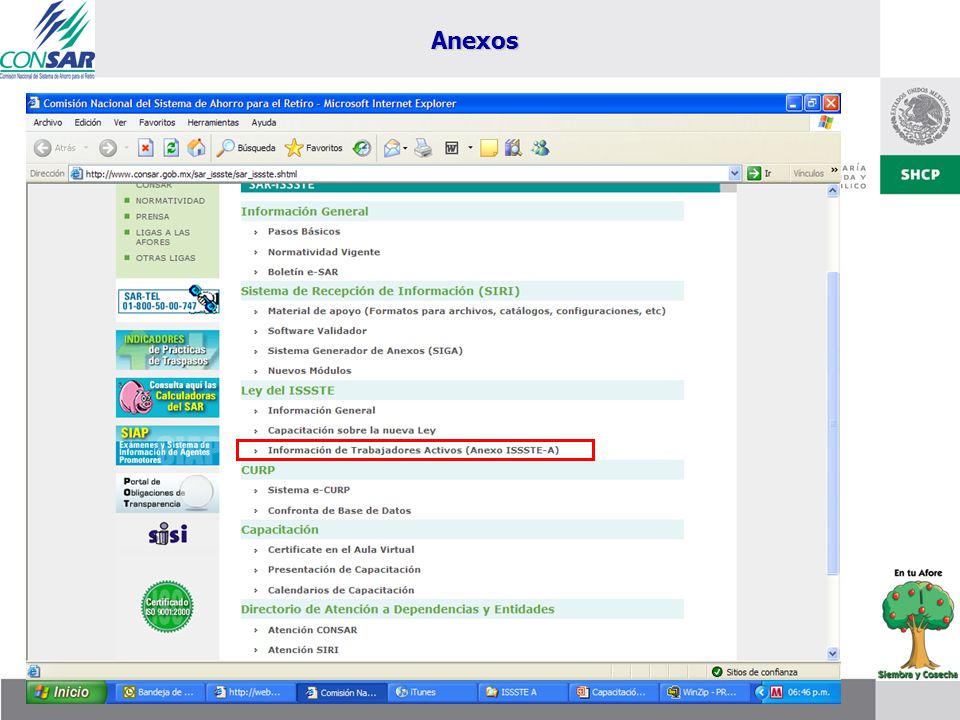The image size is (960, 720).
Task: Open Sistema e-CURP link
Action: (309, 490)
